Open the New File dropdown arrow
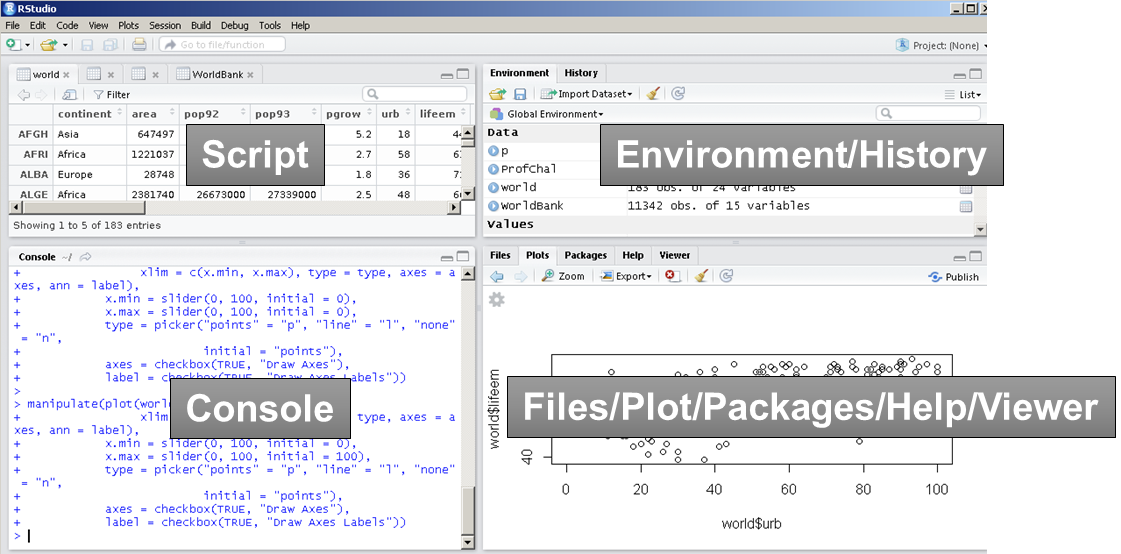Image resolution: width=1121 pixels, height=554 pixels. point(28,45)
